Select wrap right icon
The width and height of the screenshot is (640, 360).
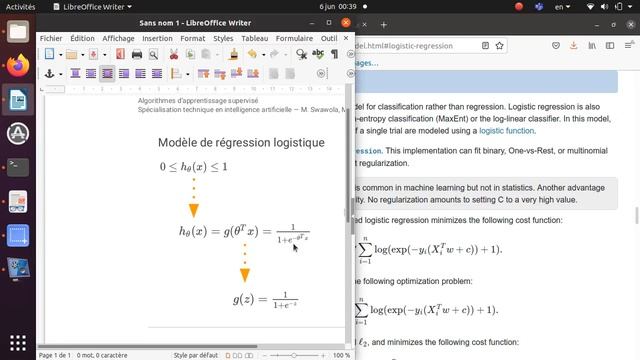click(x=140, y=73)
